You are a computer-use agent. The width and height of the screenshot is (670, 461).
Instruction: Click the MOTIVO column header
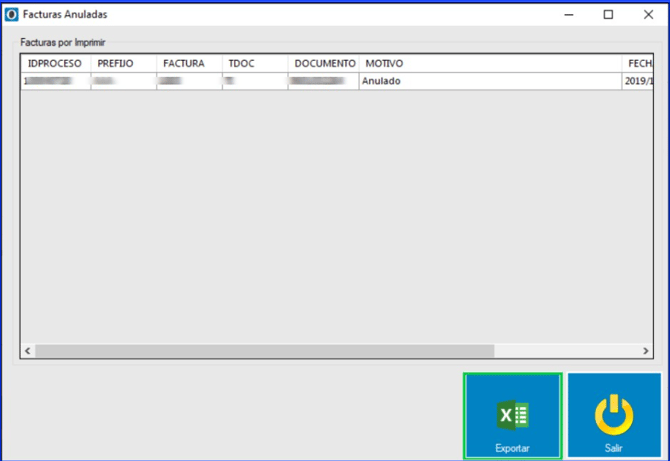pyautogui.click(x=489, y=63)
